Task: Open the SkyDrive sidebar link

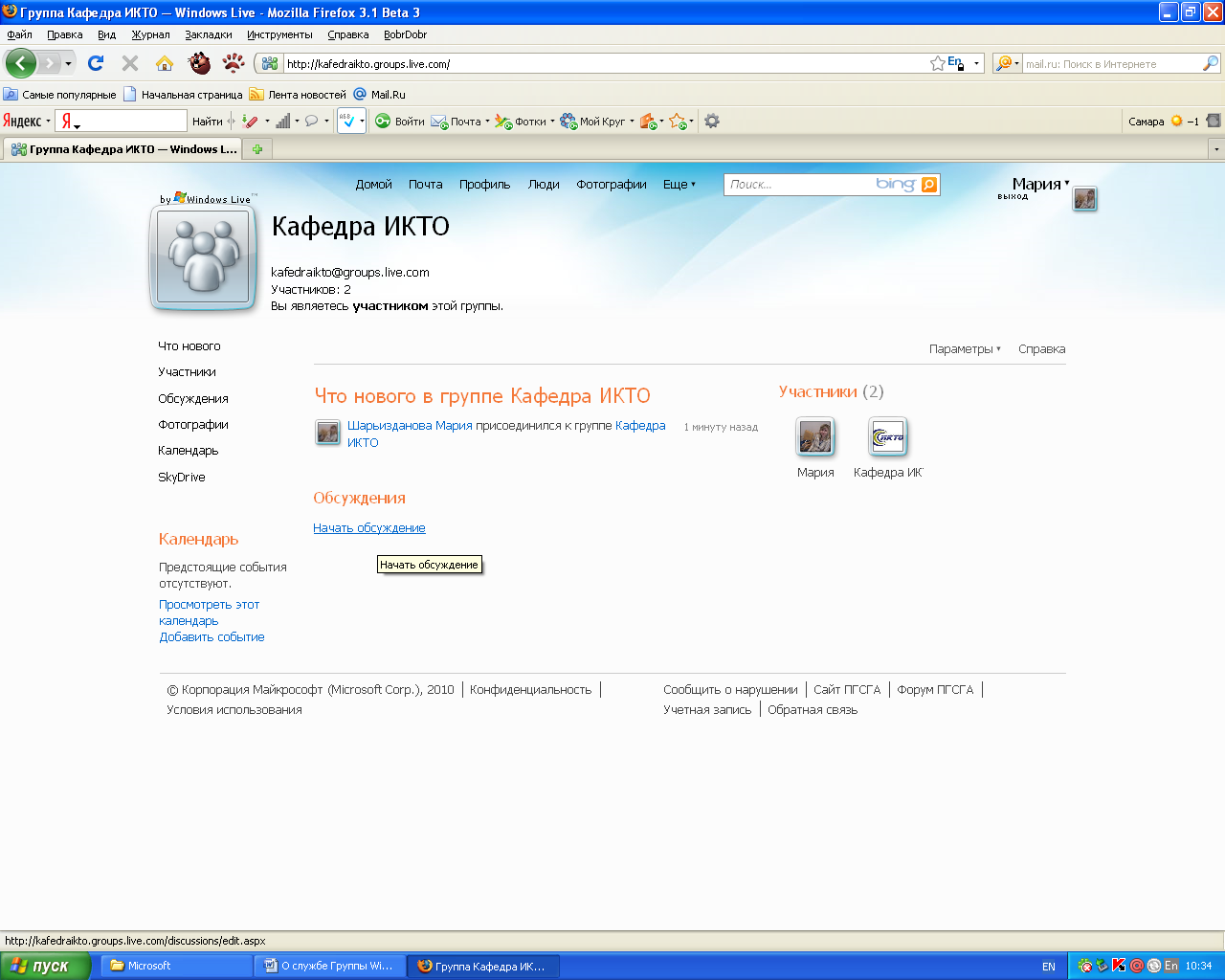Action: [x=182, y=478]
